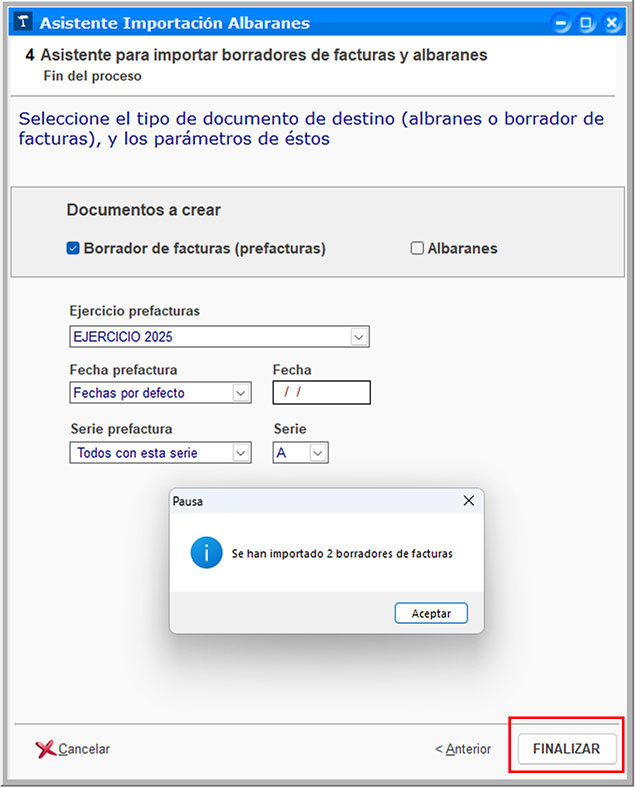Uncheck Borrador de facturas (prefacturas)
Viewport: 635px width, 787px height.
tap(73, 249)
